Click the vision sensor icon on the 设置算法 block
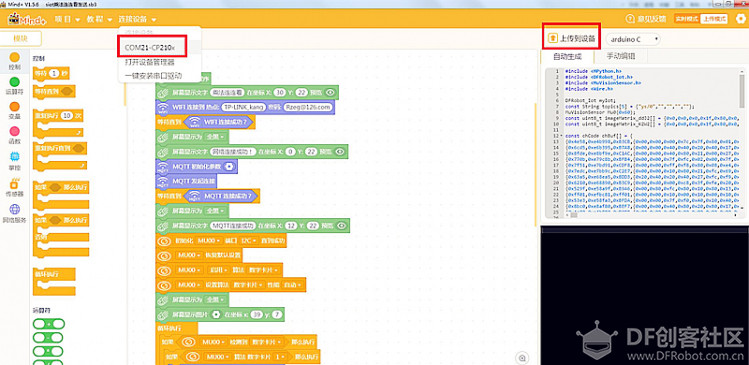The image size is (749, 365). tap(163, 285)
